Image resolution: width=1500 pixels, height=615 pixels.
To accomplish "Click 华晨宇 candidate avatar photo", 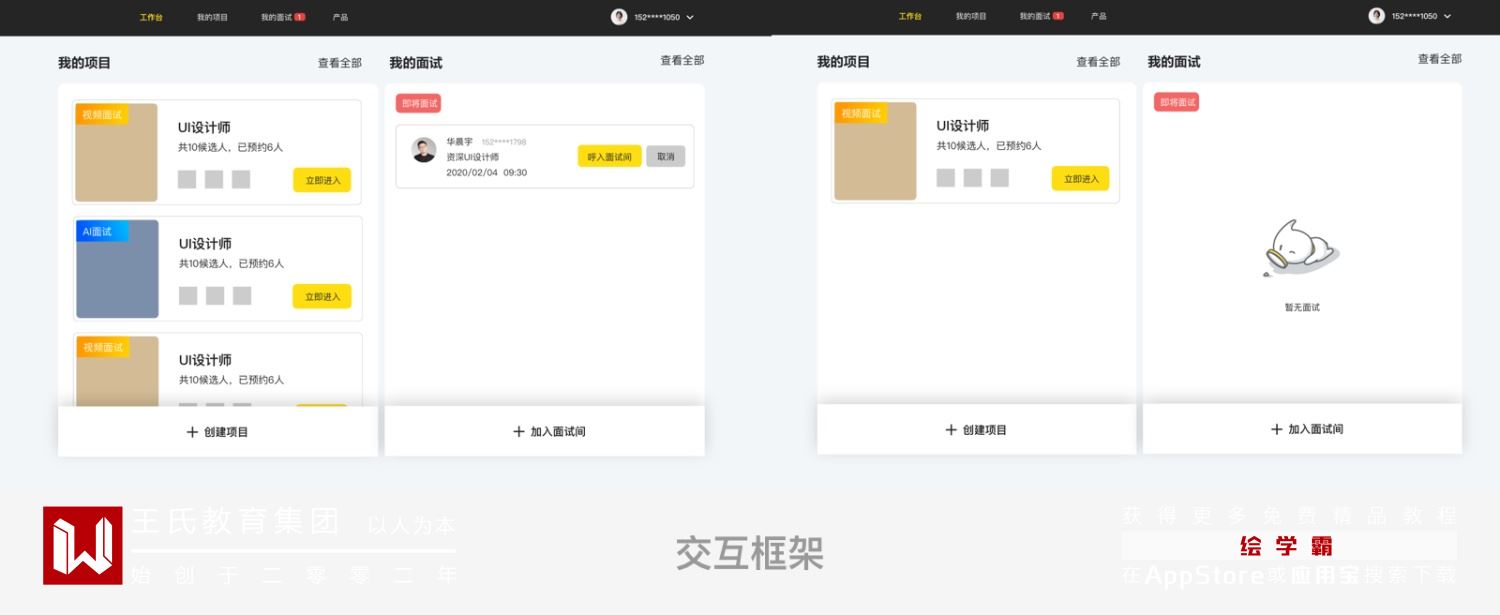I will tap(424, 150).
